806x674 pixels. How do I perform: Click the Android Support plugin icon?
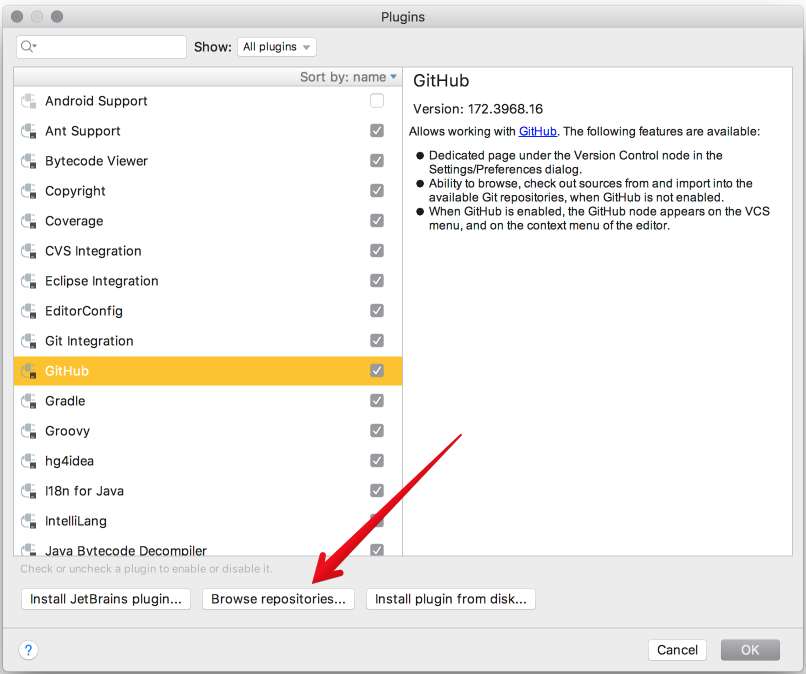29,101
